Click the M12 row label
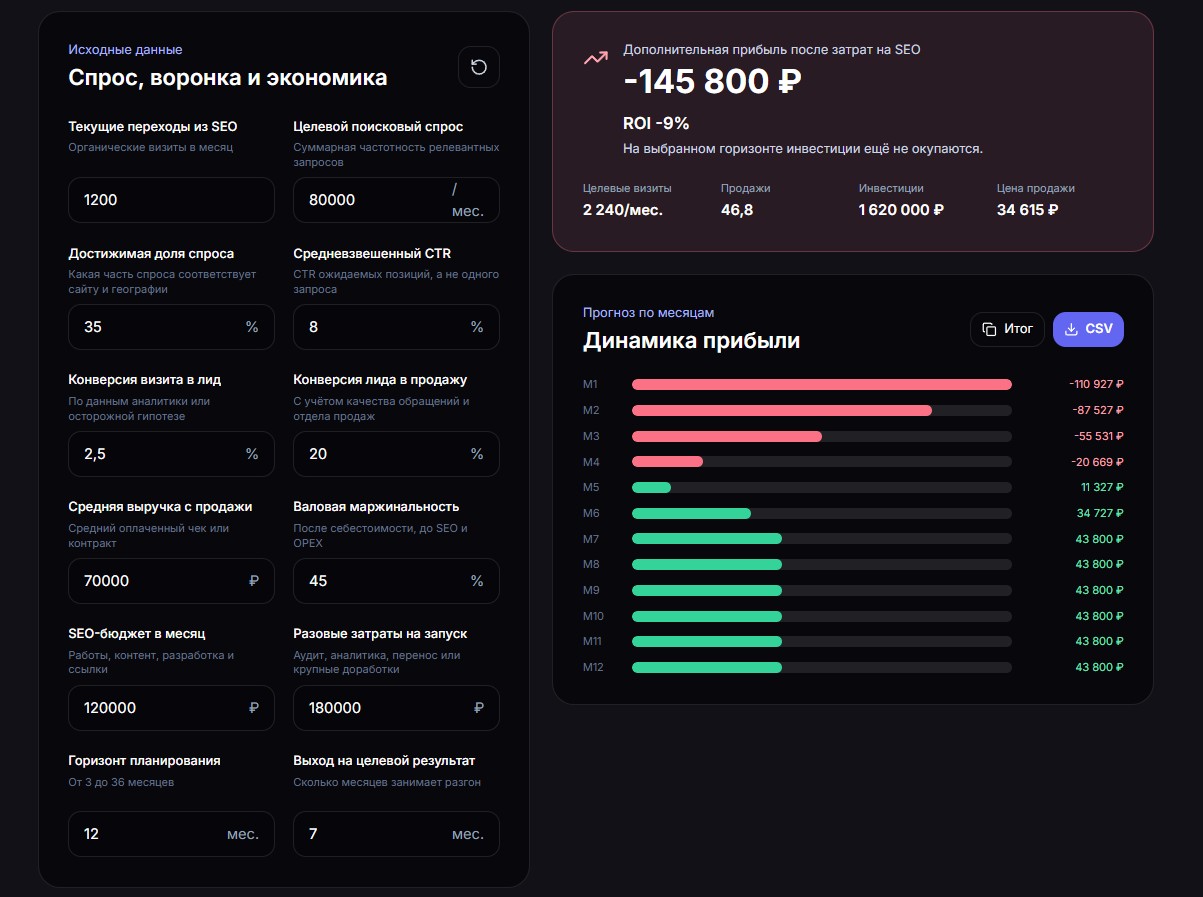 (593, 667)
